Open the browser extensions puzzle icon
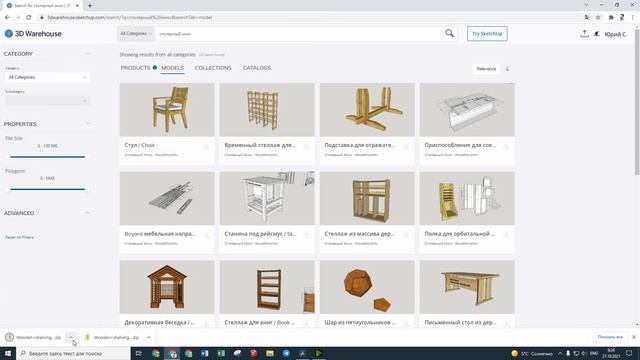 click(611, 17)
